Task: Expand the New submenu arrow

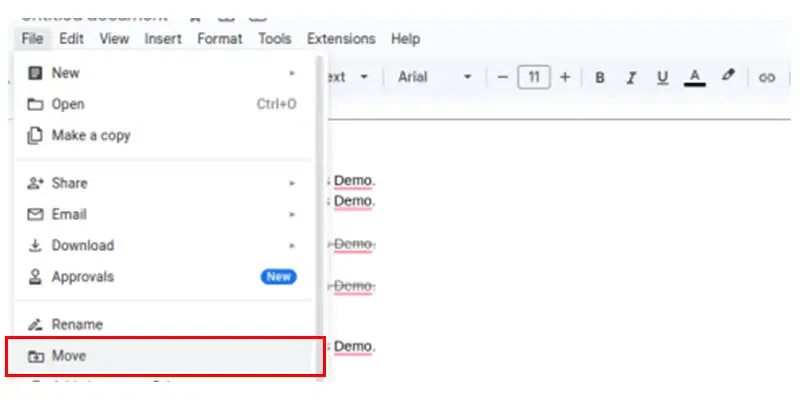Action: click(x=292, y=73)
